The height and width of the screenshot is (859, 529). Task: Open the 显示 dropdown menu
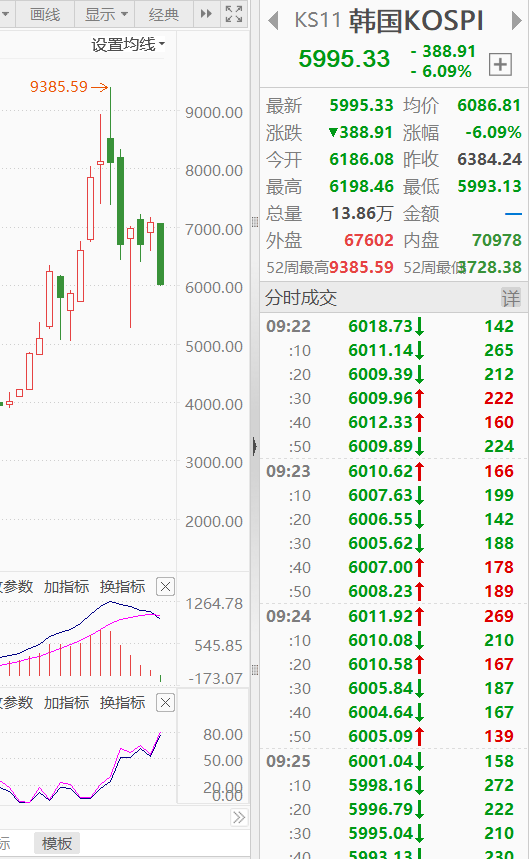(106, 14)
